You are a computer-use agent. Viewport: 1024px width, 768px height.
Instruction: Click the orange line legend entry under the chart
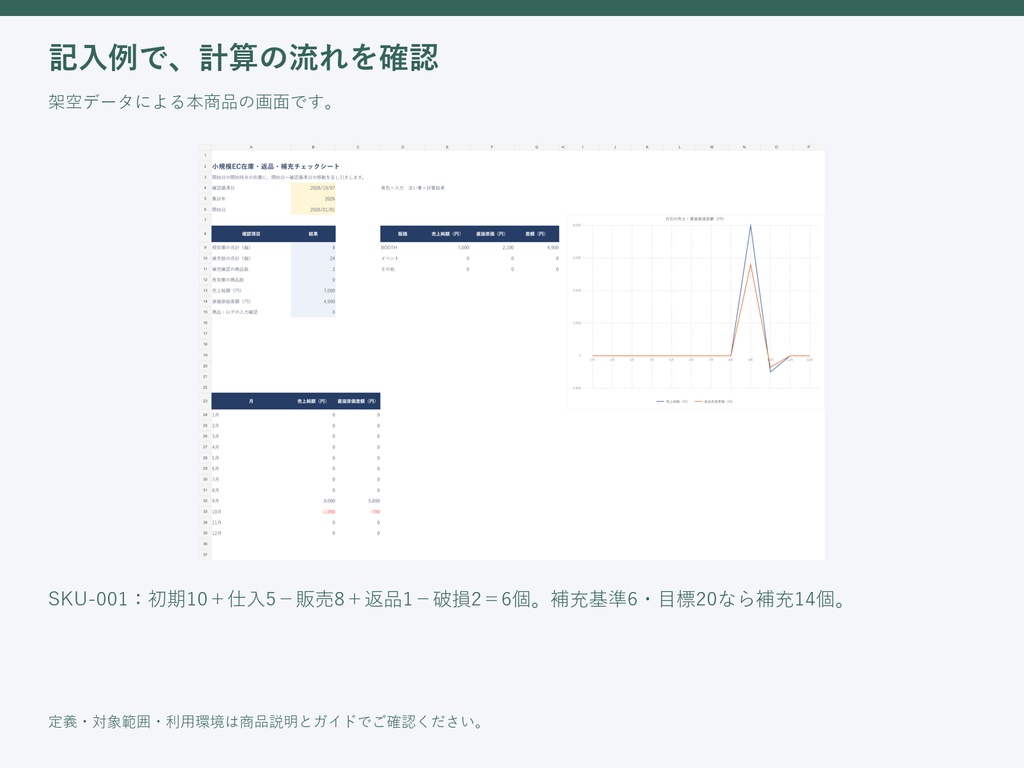click(714, 402)
